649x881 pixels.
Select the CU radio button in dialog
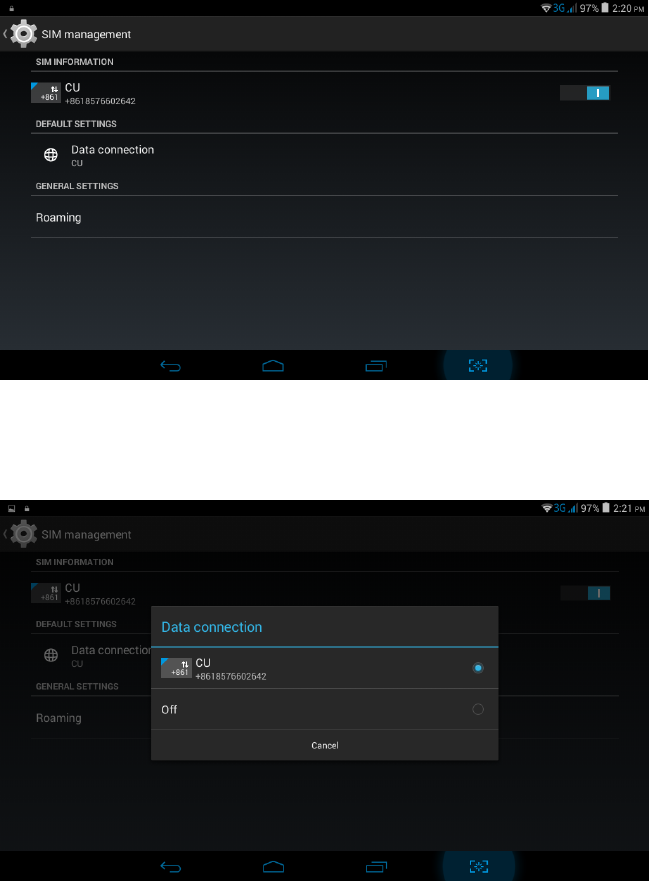click(x=478, y=668)
